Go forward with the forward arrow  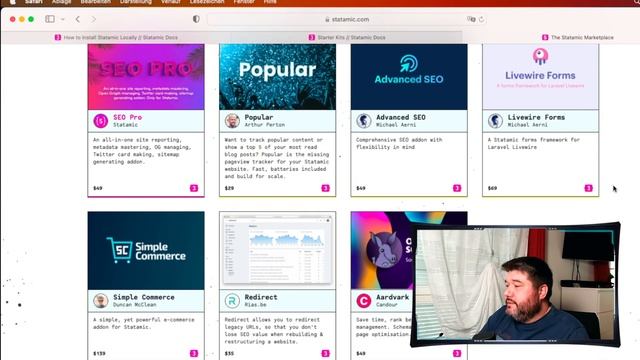tap(93, 19)
